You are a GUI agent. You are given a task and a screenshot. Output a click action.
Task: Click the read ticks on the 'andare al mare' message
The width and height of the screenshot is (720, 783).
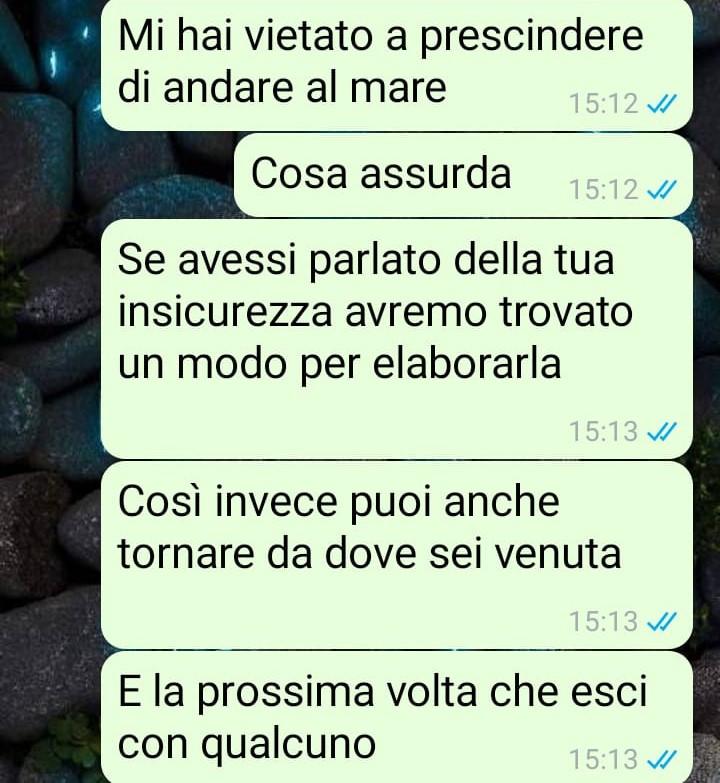pos(662,104)
